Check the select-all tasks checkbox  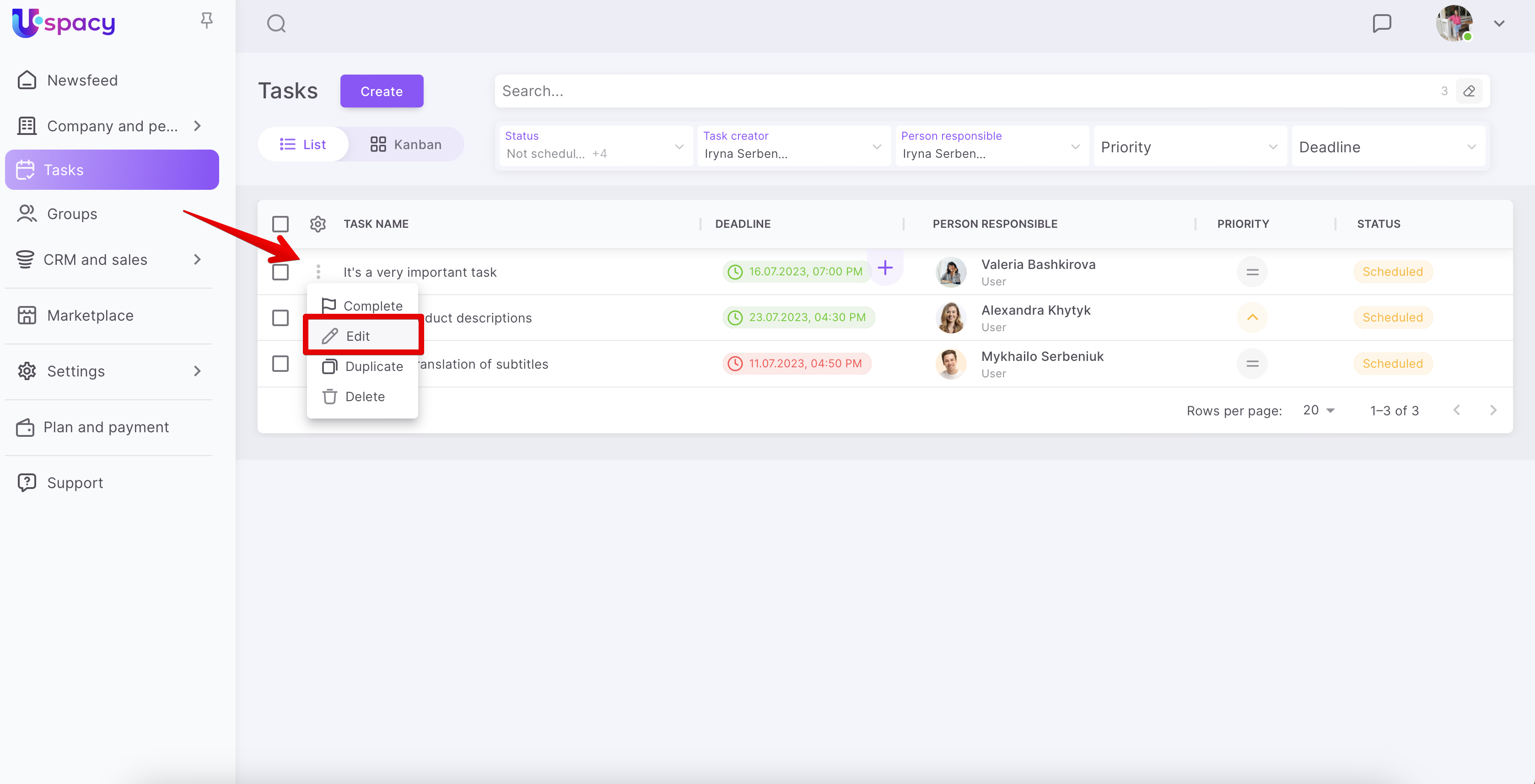(280, 224)
